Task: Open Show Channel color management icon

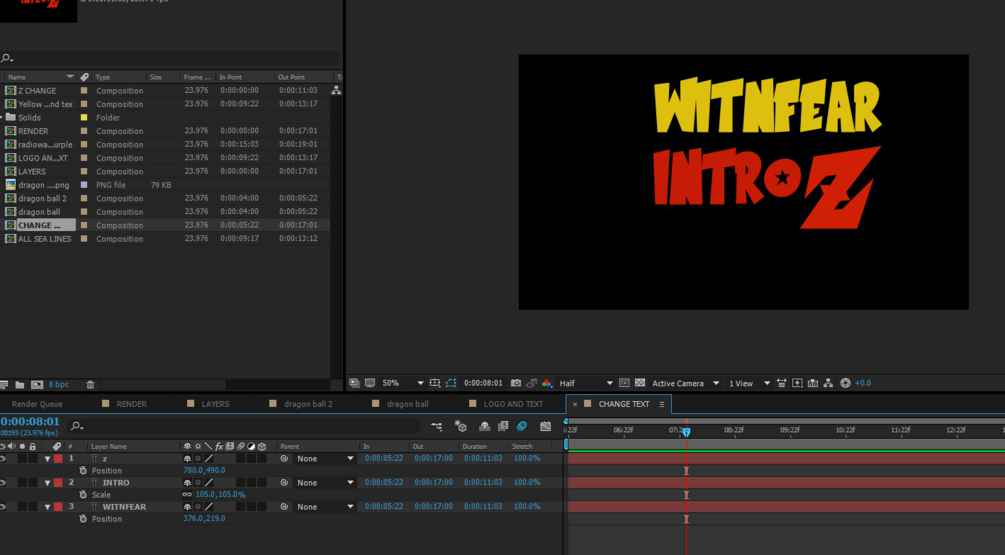Action: (547, 383)
